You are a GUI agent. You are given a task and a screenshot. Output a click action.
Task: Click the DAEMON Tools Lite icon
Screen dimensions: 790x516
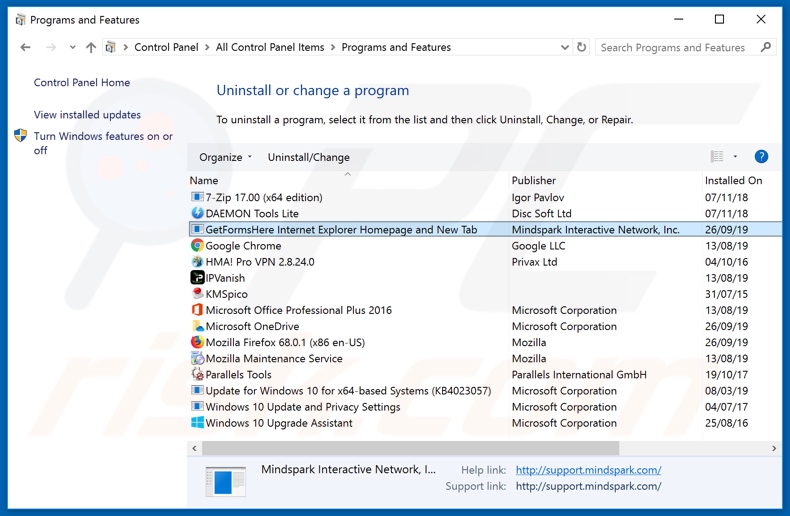click(197, 213)
